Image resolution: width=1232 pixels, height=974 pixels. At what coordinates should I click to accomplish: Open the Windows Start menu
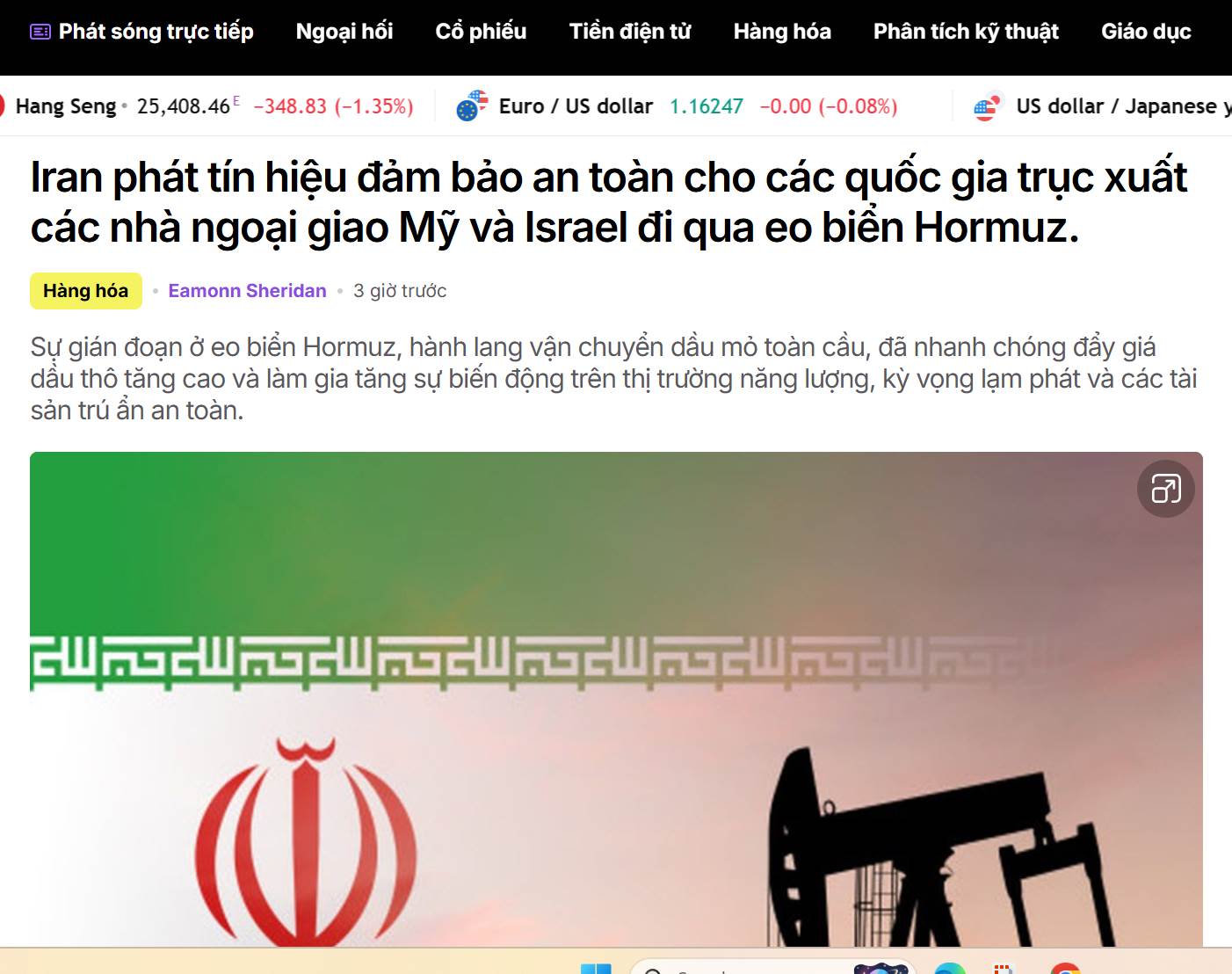pos(596,969)
